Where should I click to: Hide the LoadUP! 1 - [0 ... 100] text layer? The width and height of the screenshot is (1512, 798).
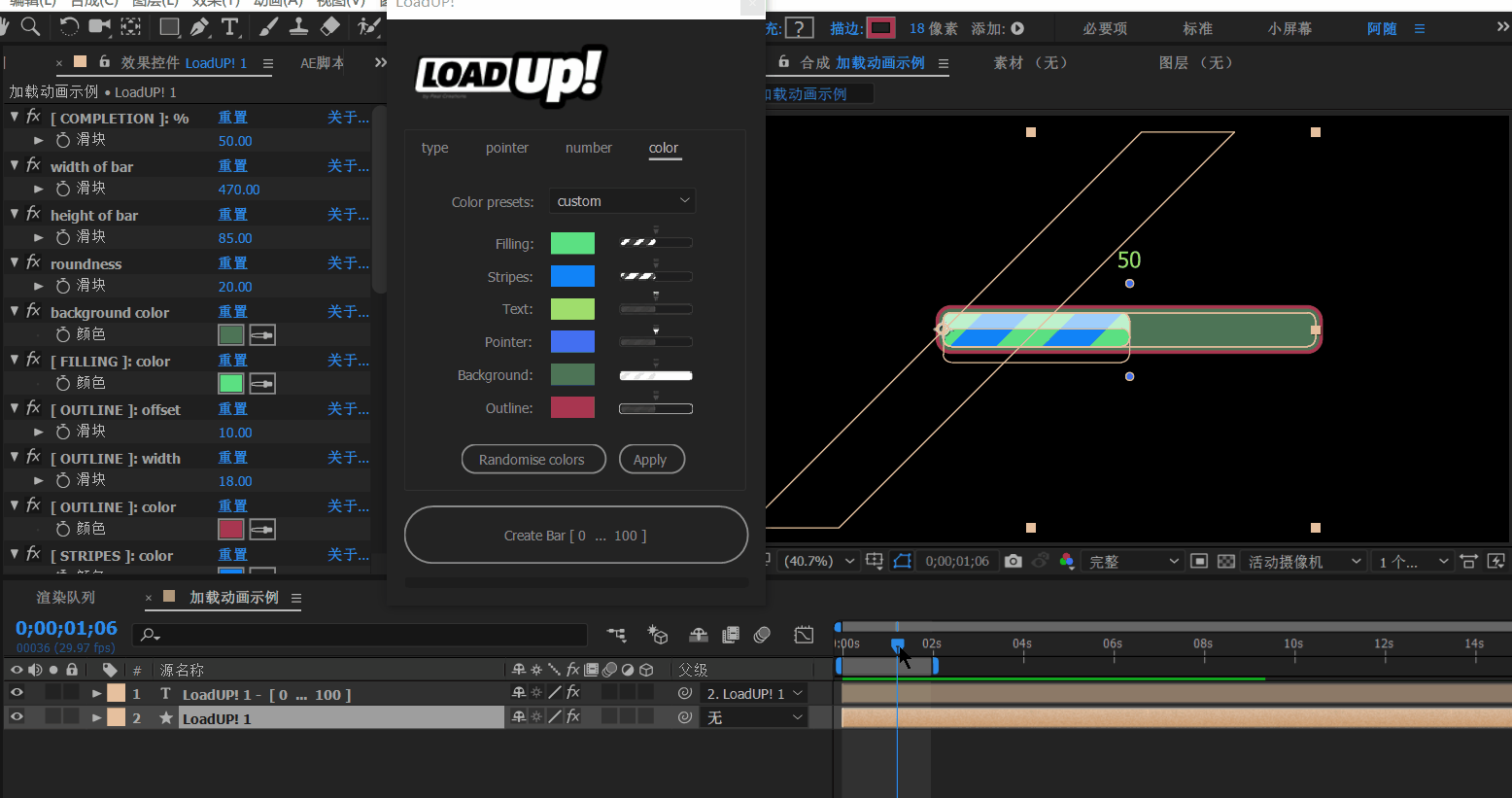coord(17,693)
